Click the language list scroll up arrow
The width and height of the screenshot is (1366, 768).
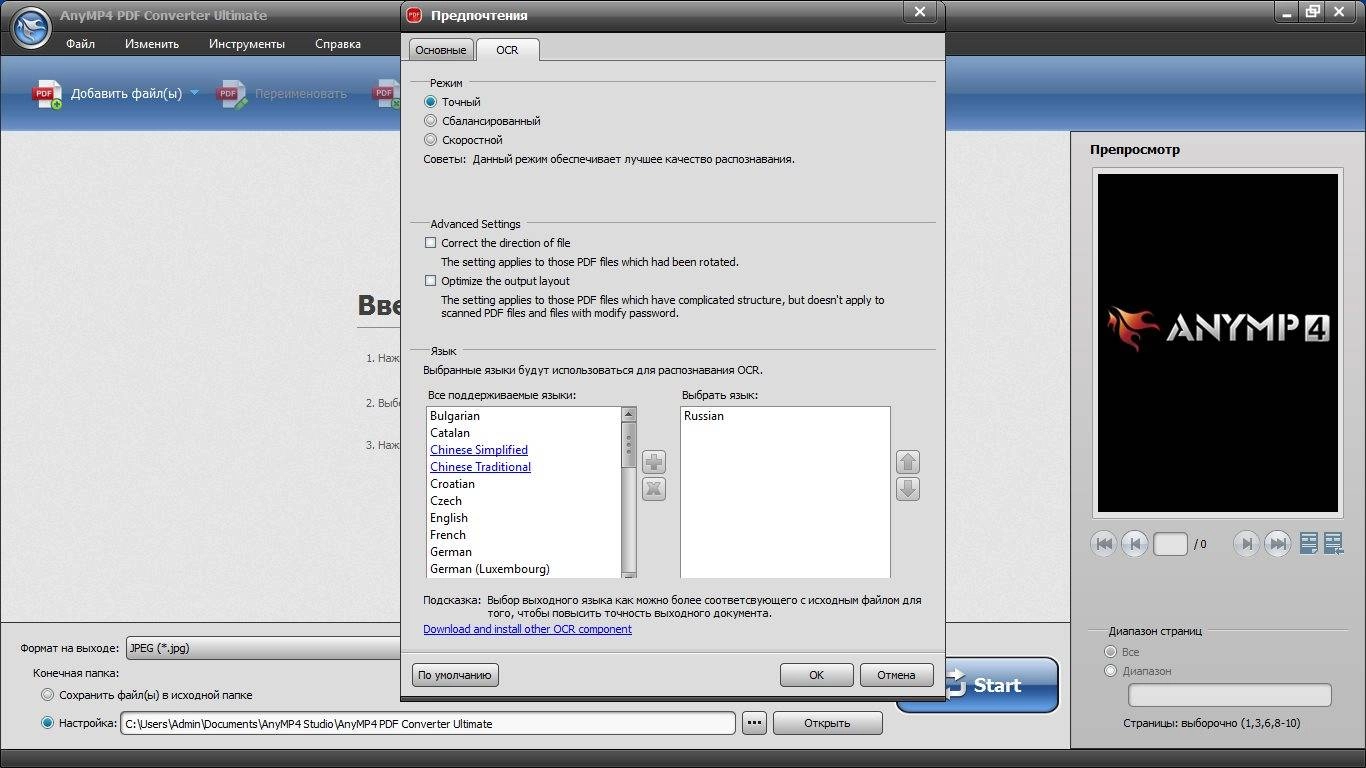pos(629,414)
